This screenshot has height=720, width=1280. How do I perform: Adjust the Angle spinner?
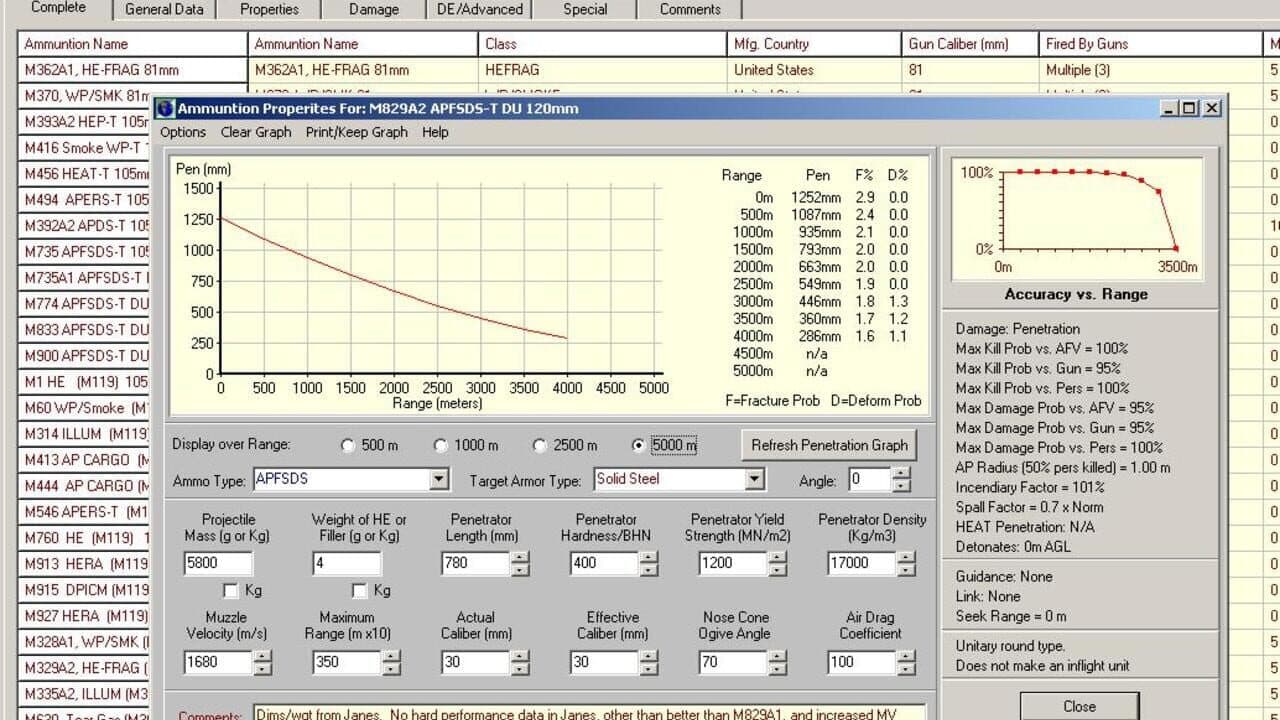click(901, 480)
